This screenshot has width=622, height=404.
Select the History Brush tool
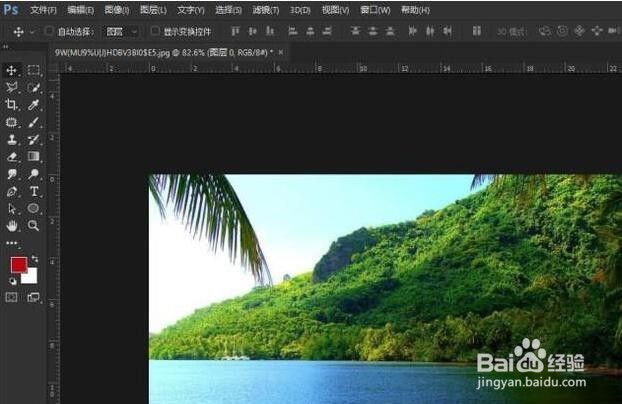33,139
